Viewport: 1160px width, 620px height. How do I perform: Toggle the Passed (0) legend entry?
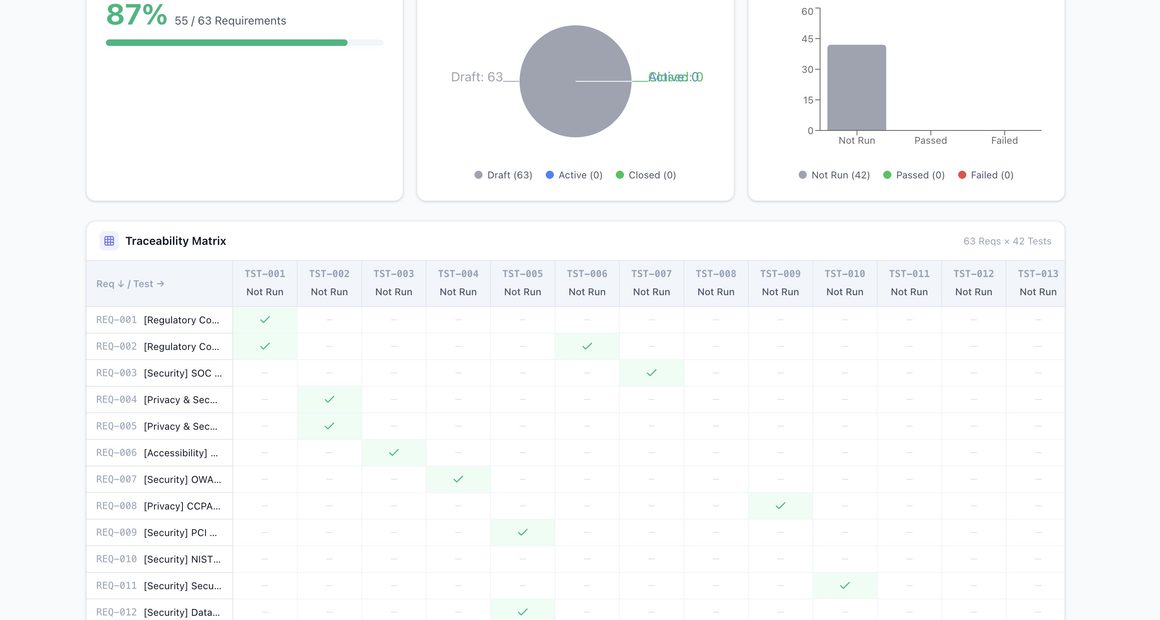[x=914, y=175]
